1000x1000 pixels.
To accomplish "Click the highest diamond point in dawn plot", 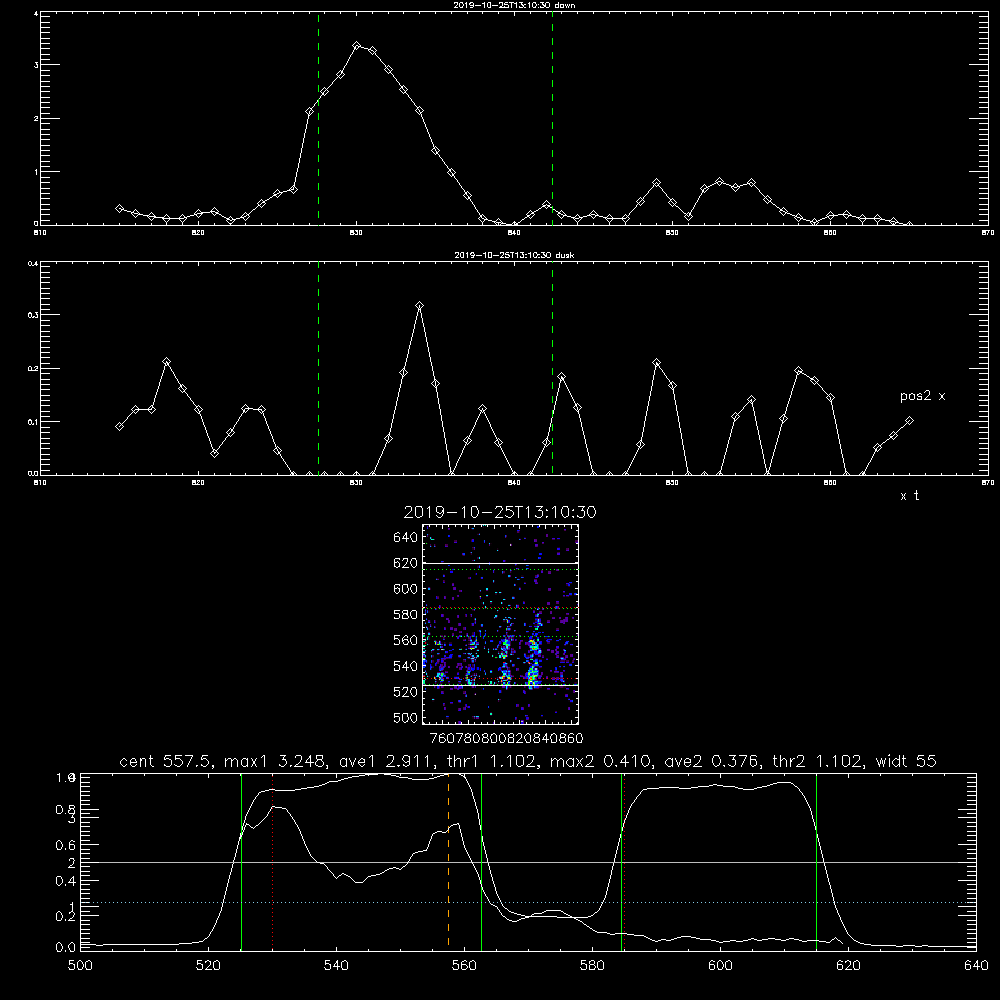I will click(x=357, y=45).
